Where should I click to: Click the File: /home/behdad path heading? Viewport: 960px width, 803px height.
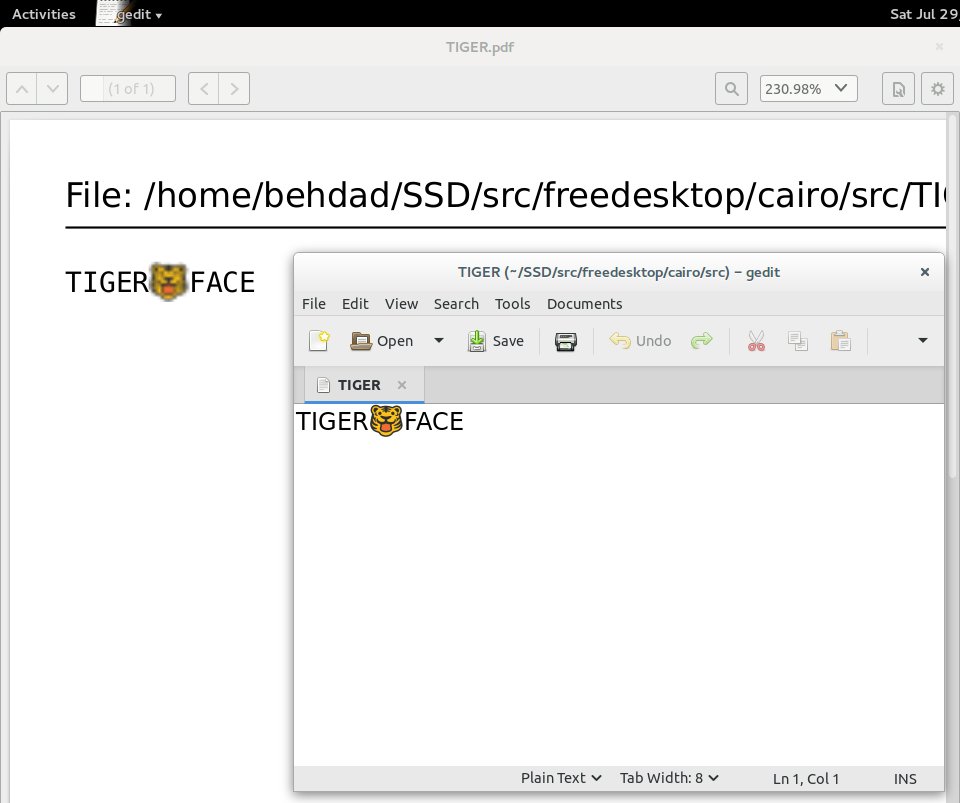point(505,195)
